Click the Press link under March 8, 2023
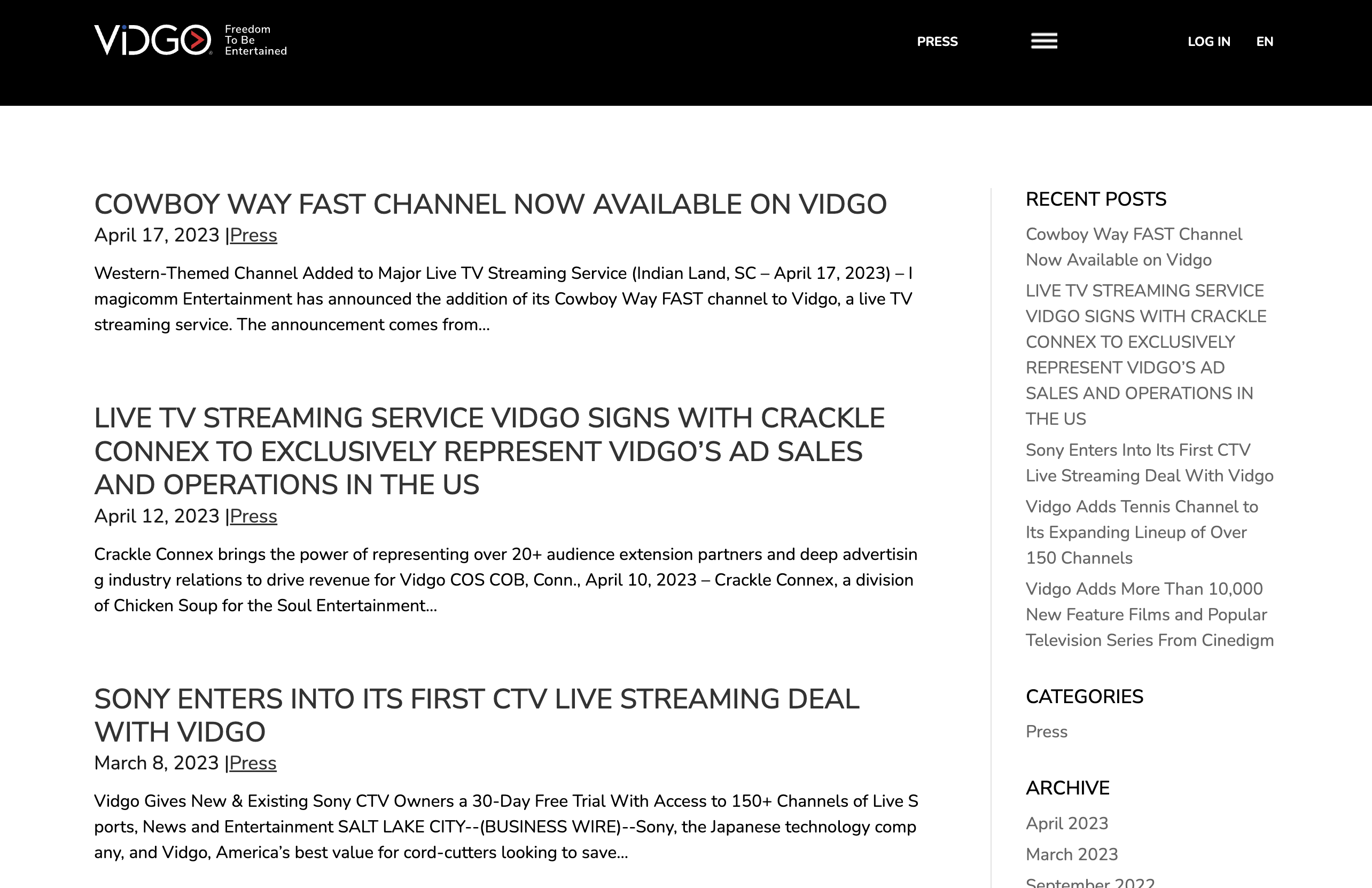 pyautogui.click(x=253, y=763)
